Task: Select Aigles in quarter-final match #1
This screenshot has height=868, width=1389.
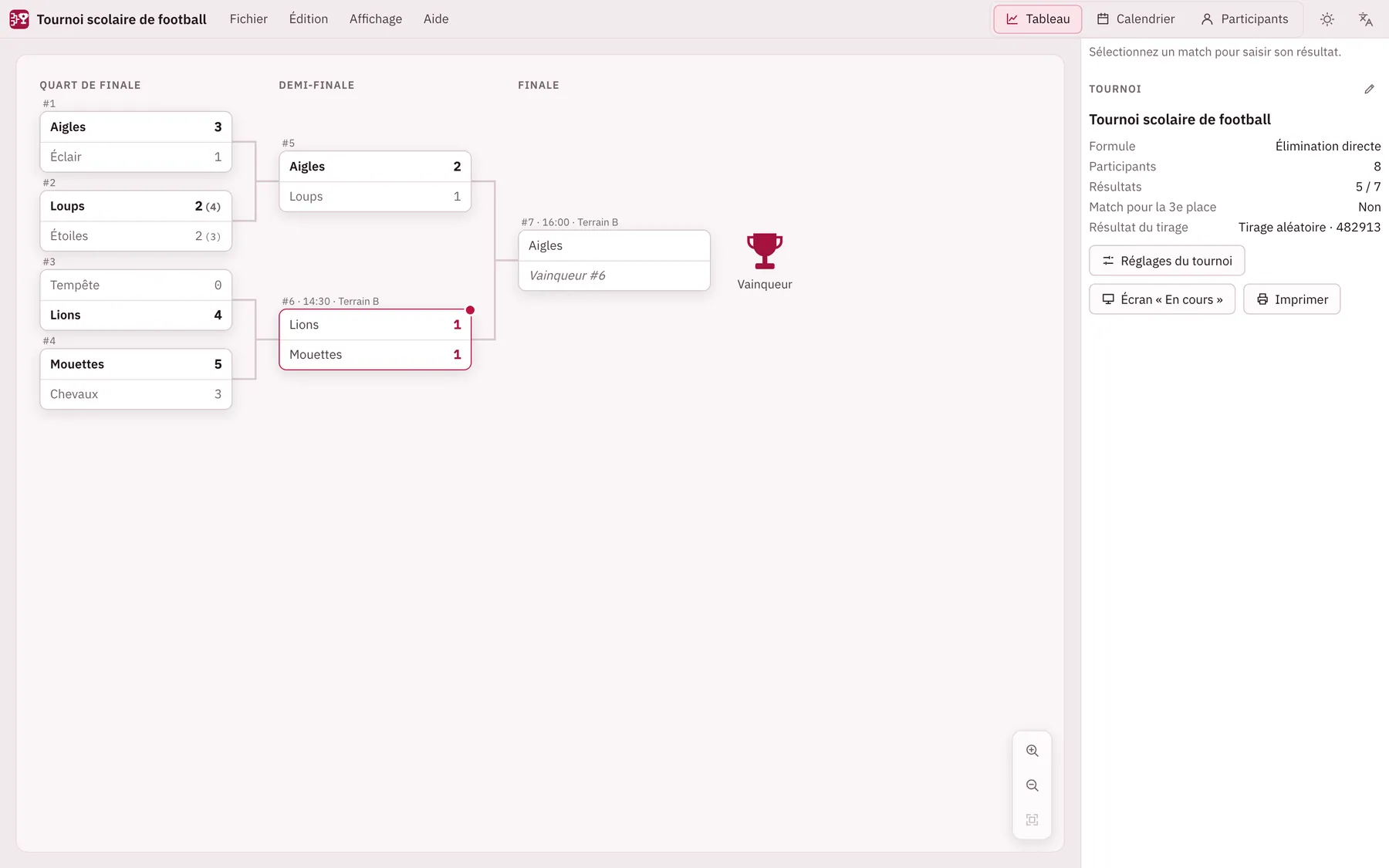Action: (x=136, y=127)
